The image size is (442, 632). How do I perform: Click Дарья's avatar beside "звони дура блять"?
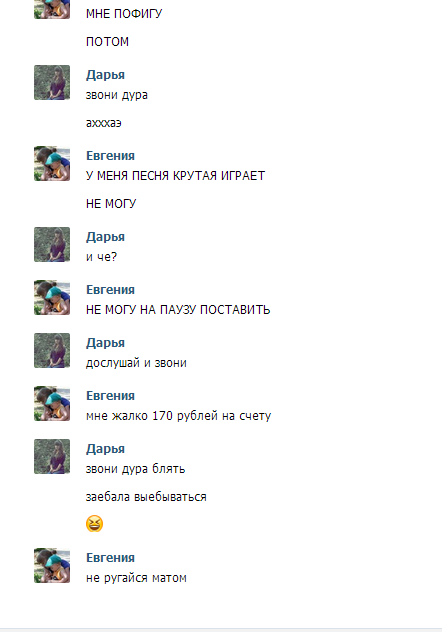(52, 457)
